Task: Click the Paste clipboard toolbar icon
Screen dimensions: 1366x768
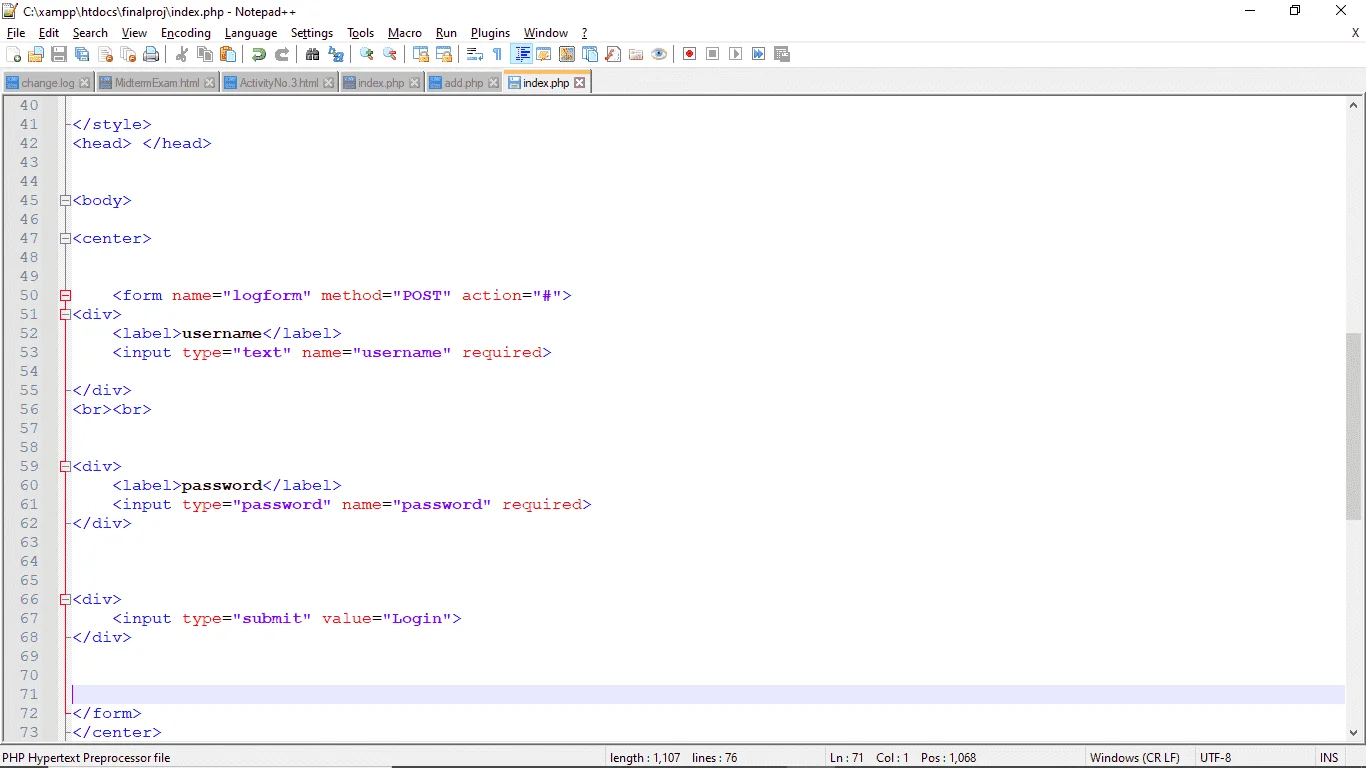Action: [227, 54]
